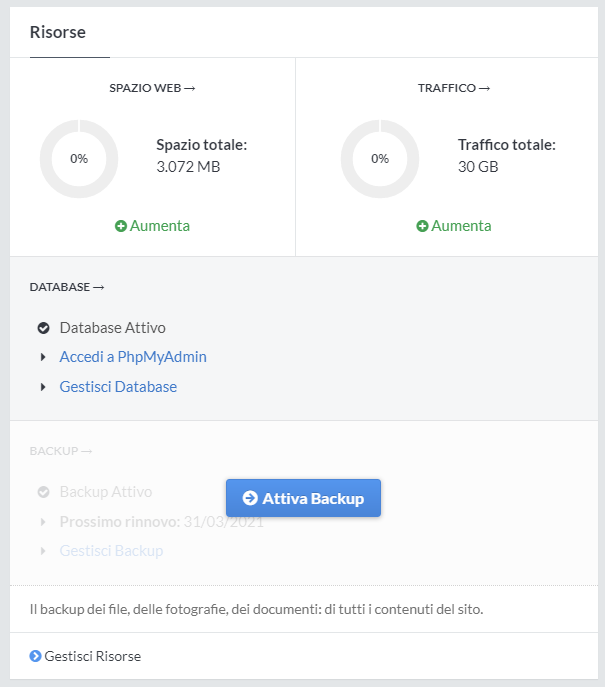Click the faded Gestisci Backup link
This screenshot has width=605, height=687.
tap(111, 551)
